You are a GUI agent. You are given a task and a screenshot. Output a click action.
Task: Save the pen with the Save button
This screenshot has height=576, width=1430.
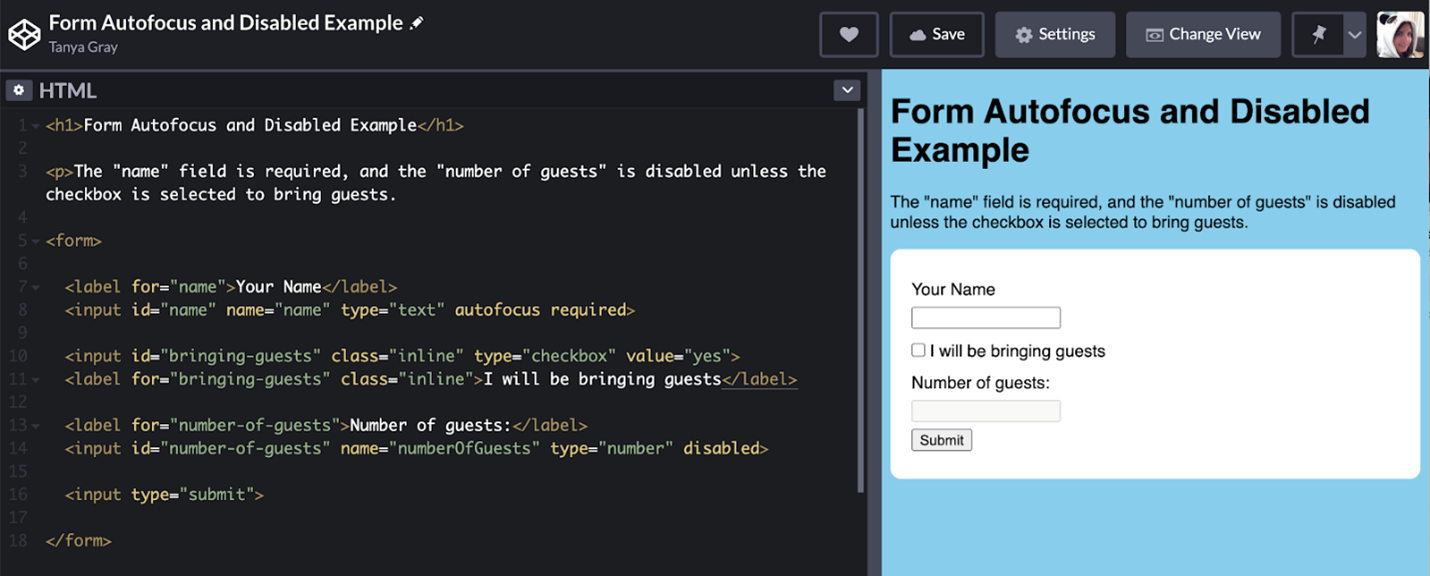click(x=937, y=34)
